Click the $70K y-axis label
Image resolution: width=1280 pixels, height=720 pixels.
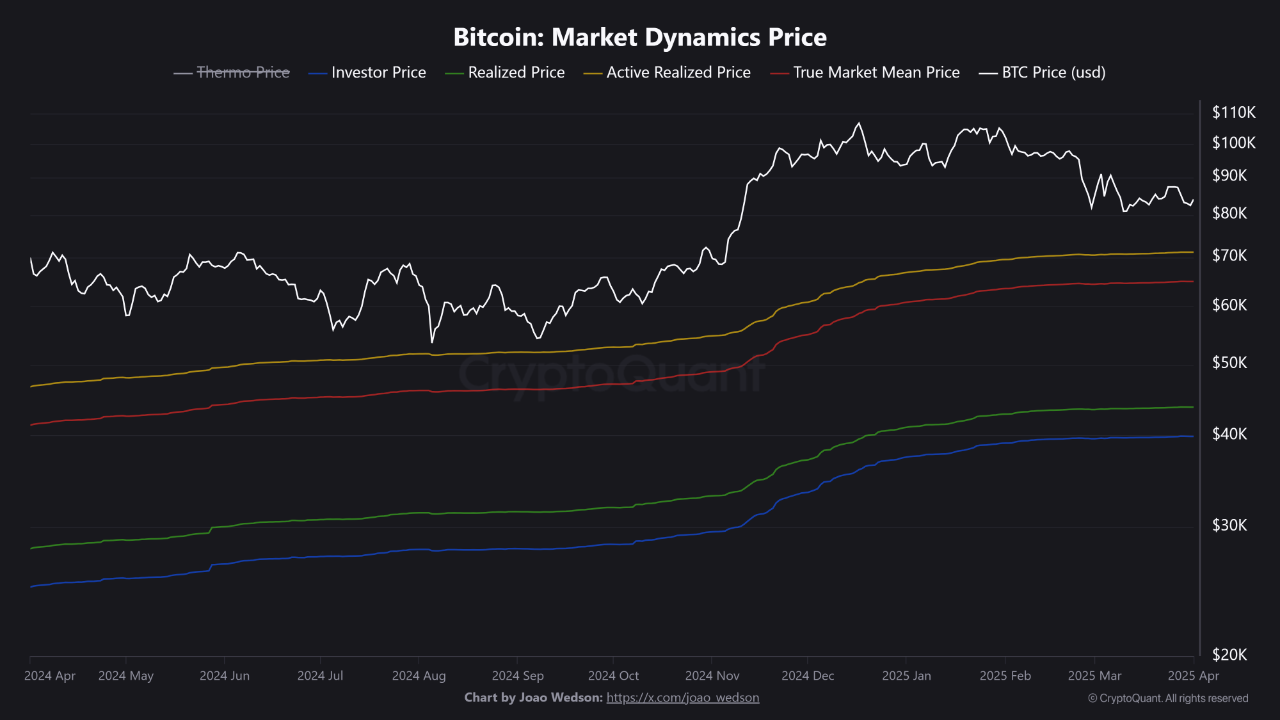[x=1230, y=256]
